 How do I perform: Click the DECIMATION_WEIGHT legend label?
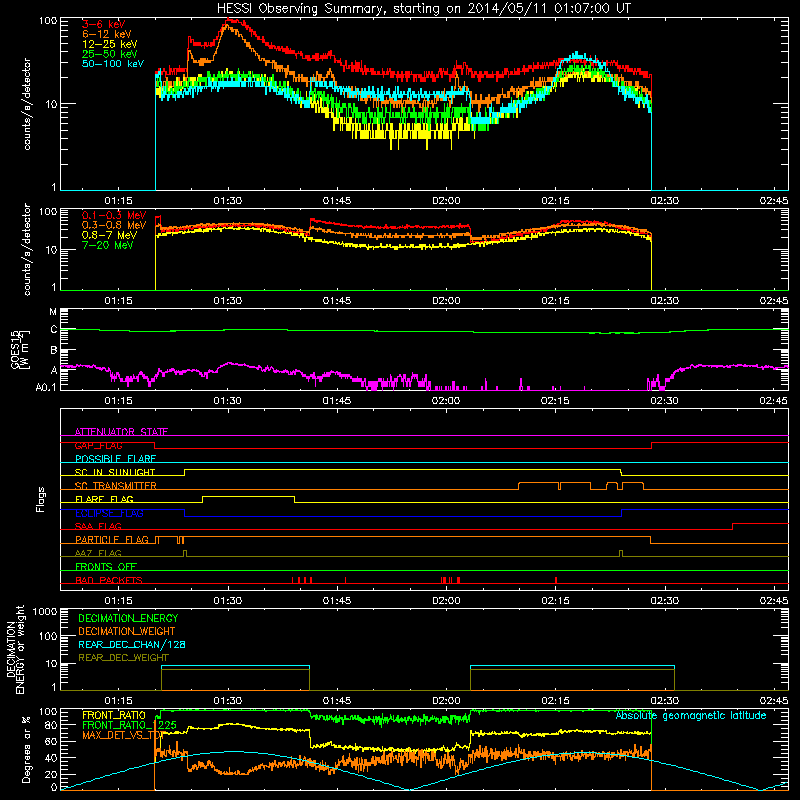[127, 632]
